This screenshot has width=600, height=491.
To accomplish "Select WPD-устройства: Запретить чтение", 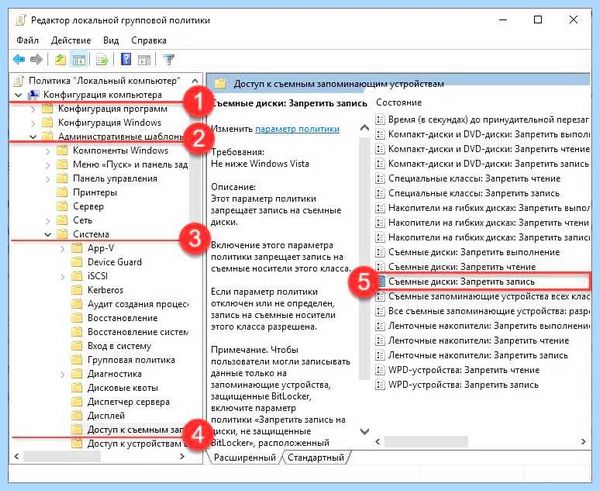I will tap(458, 370).
